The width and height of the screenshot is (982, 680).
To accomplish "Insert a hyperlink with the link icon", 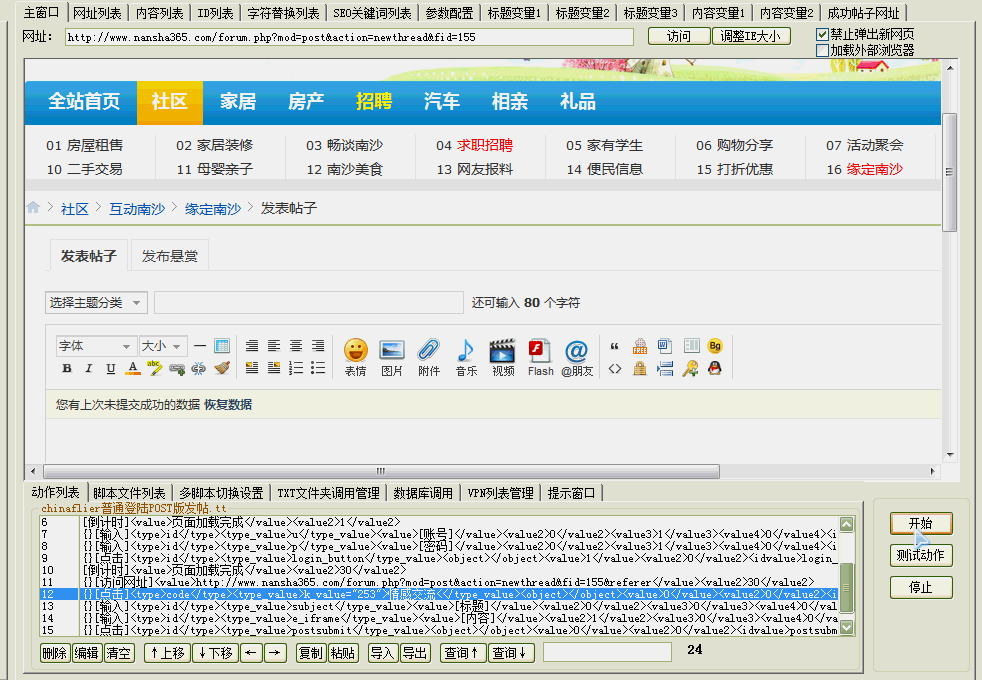I will 177,369.
